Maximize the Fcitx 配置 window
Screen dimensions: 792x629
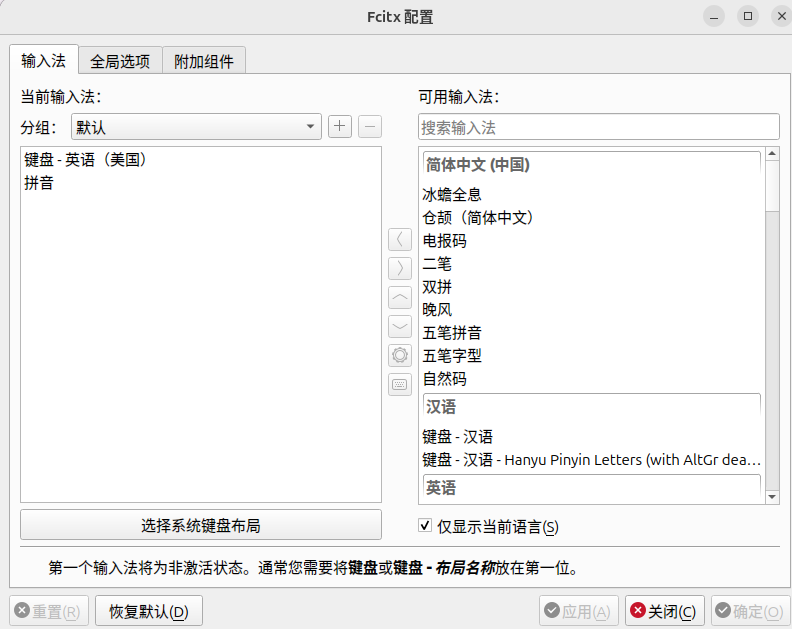pos(748,17)
